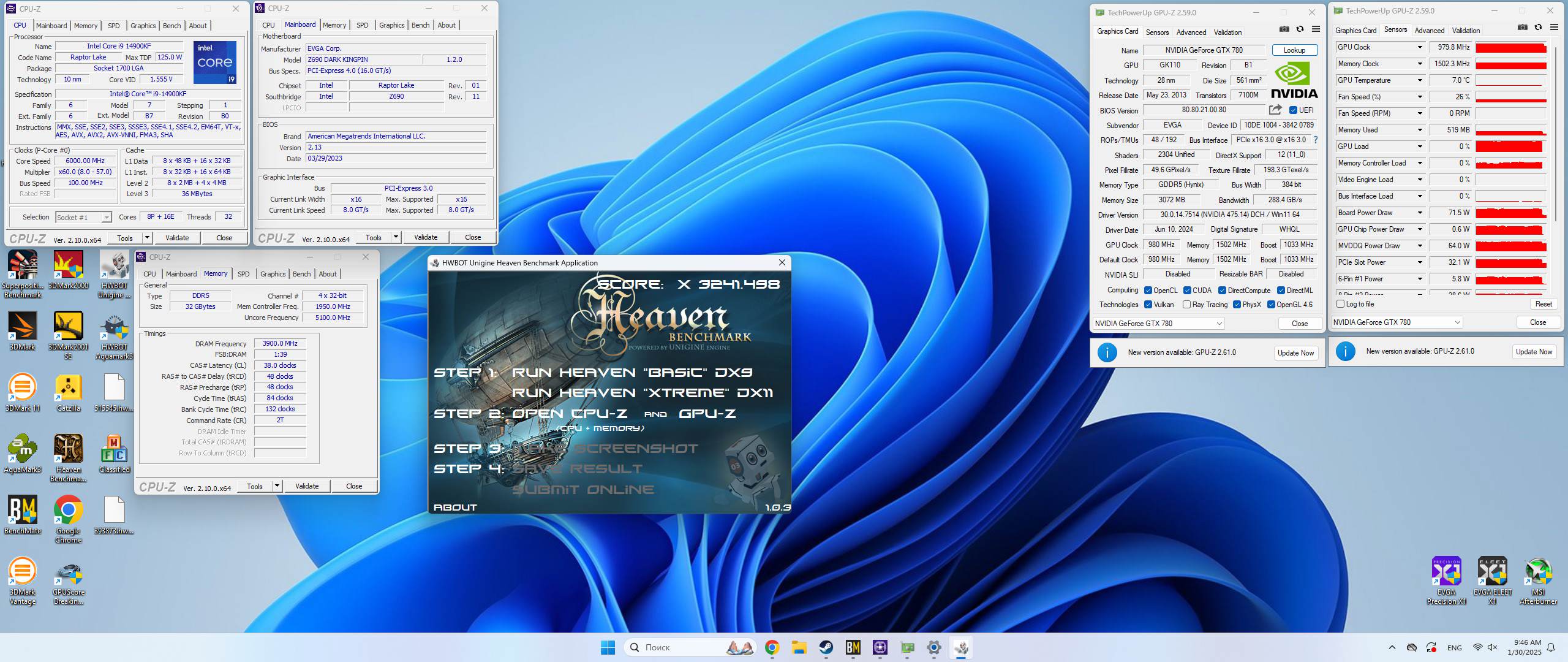Click refresh icon in GPU-Z Graphics Card window

pyautogui.click(x=1300, y=29)
